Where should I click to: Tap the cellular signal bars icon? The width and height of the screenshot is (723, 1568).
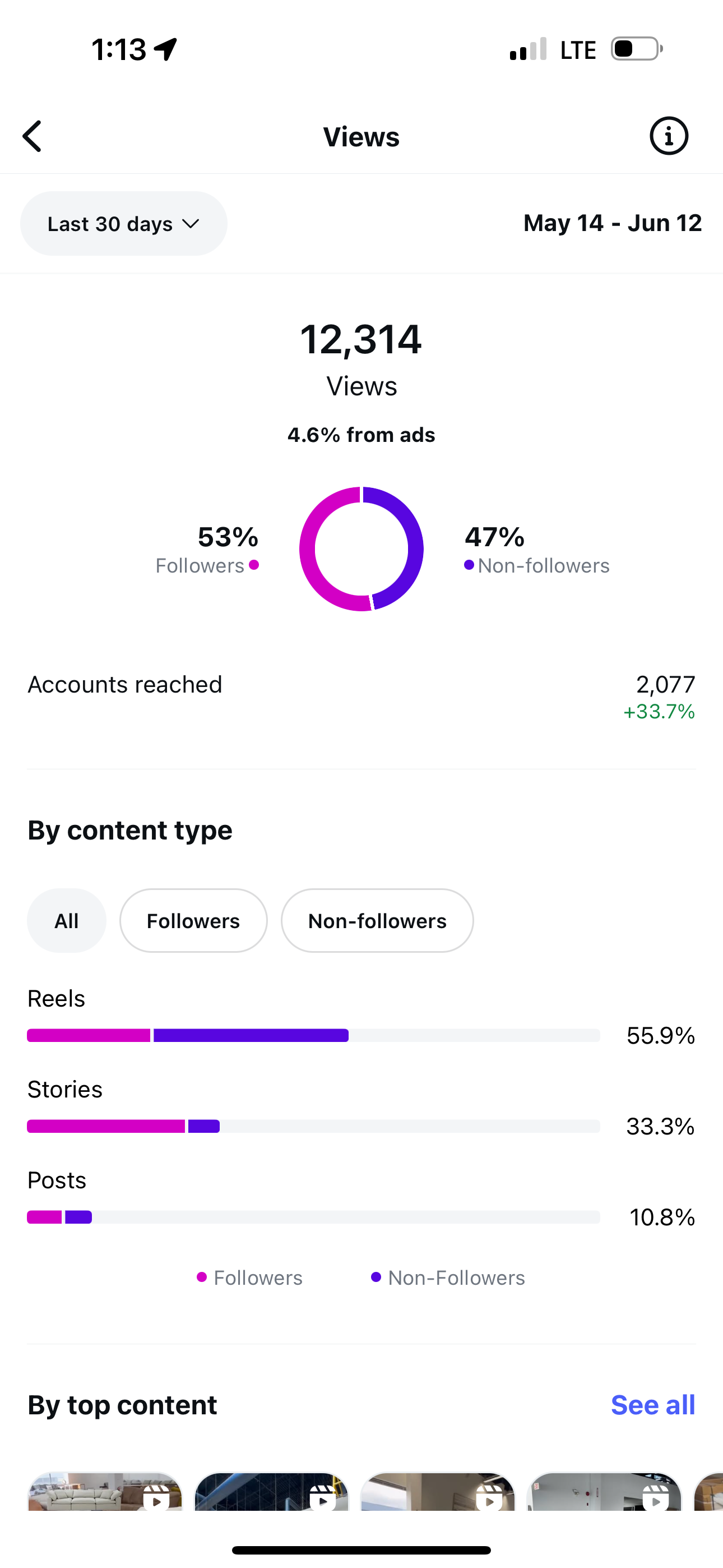529,49
